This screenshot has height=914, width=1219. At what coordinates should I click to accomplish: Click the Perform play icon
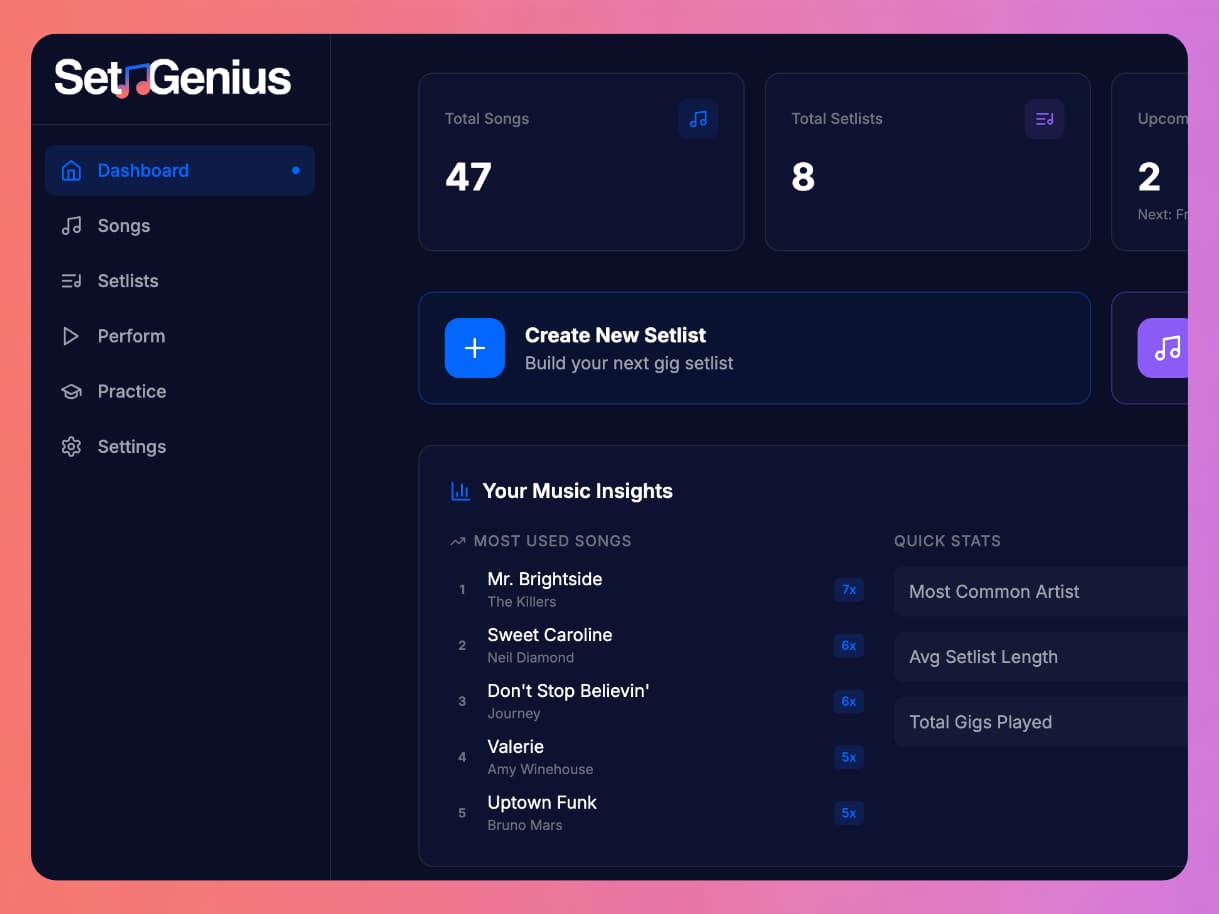[71, 336]
